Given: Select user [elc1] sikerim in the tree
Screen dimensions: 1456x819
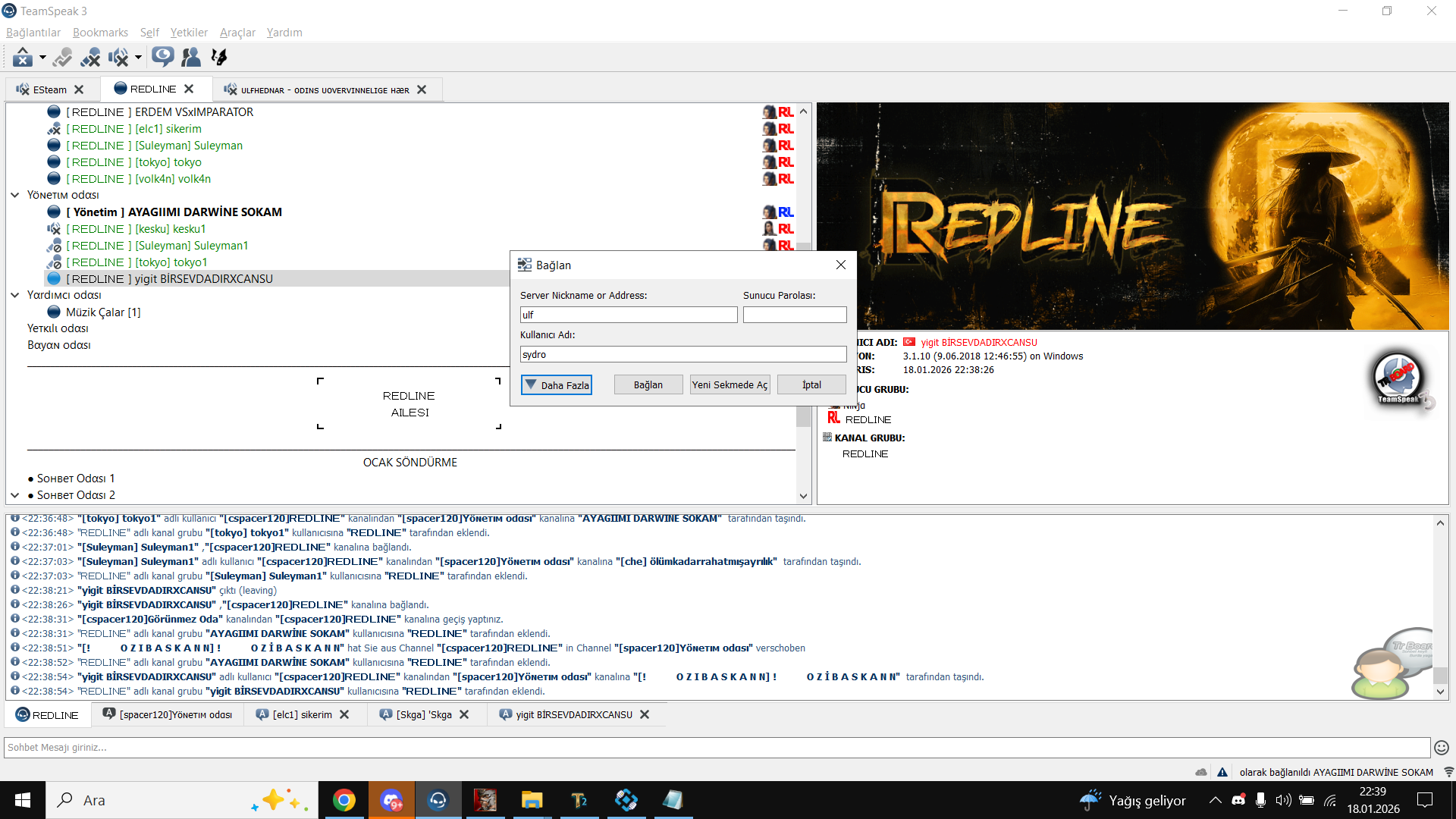Looking at the screenshot, I should (x=133, y=129).
